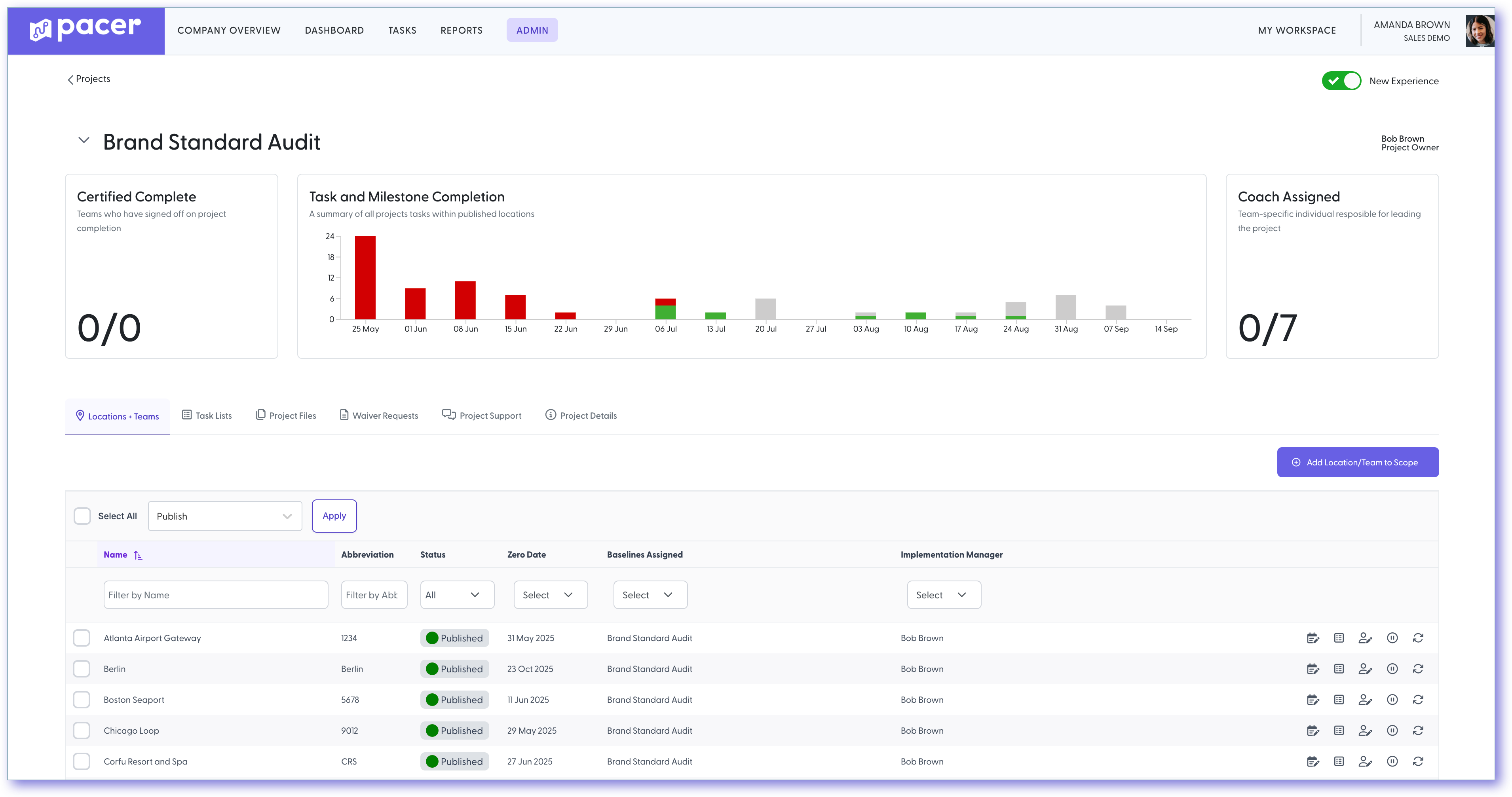Open the Implementation Manager Select filter

pyautogui.click(x=944, y=595)
